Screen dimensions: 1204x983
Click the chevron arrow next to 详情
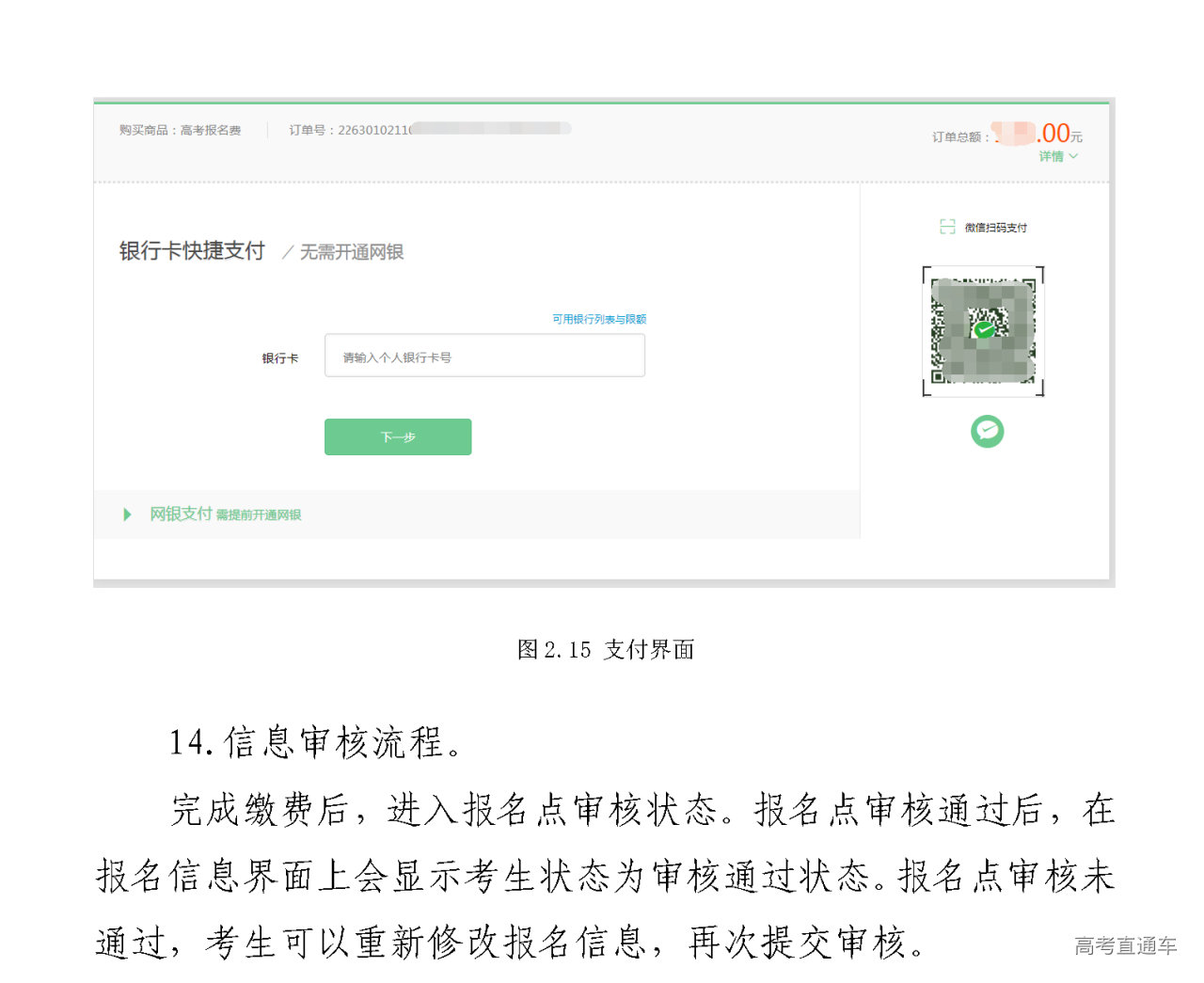1073,156
